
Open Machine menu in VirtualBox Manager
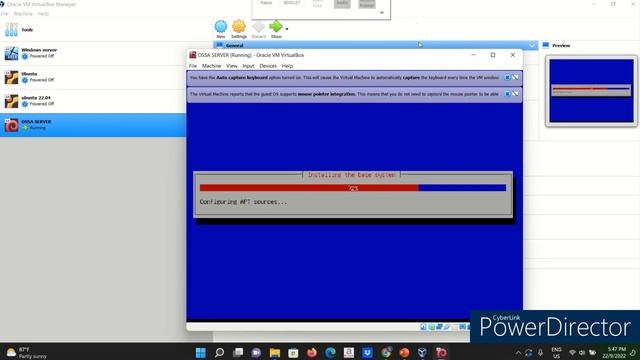(x=23, y=14)
